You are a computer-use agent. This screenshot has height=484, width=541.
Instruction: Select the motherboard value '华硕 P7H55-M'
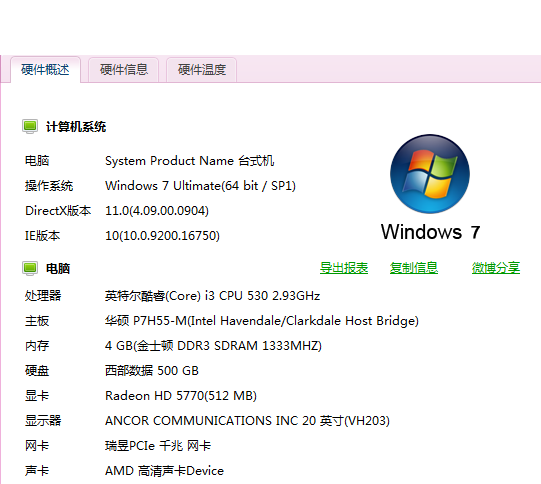(146, 321)
